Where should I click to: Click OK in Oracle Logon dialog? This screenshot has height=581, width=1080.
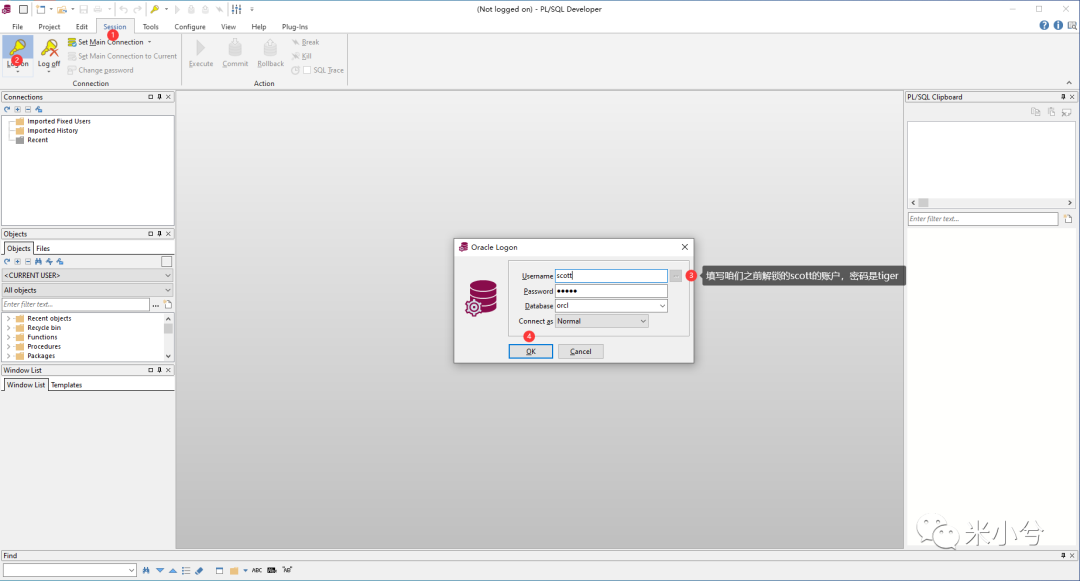click(x=530, y=352)
